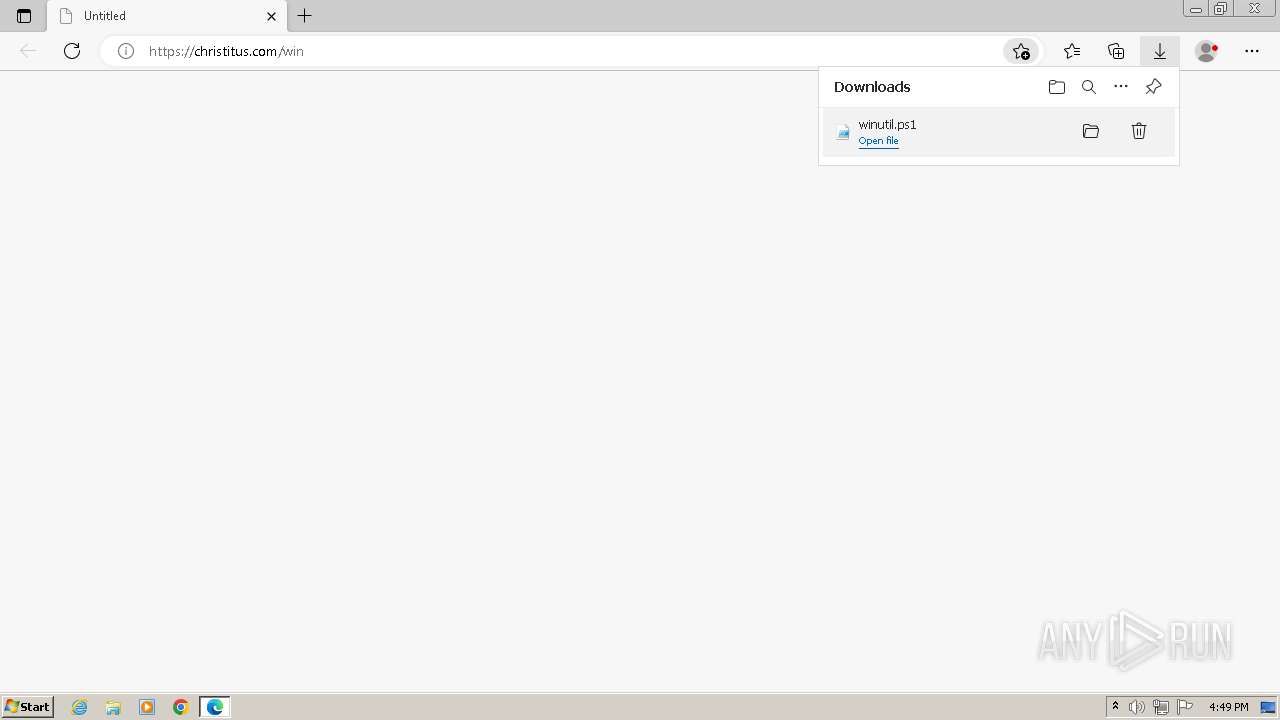Close the Untitled tab
This screenshot has height=720, width=1280.
point(271,16)
